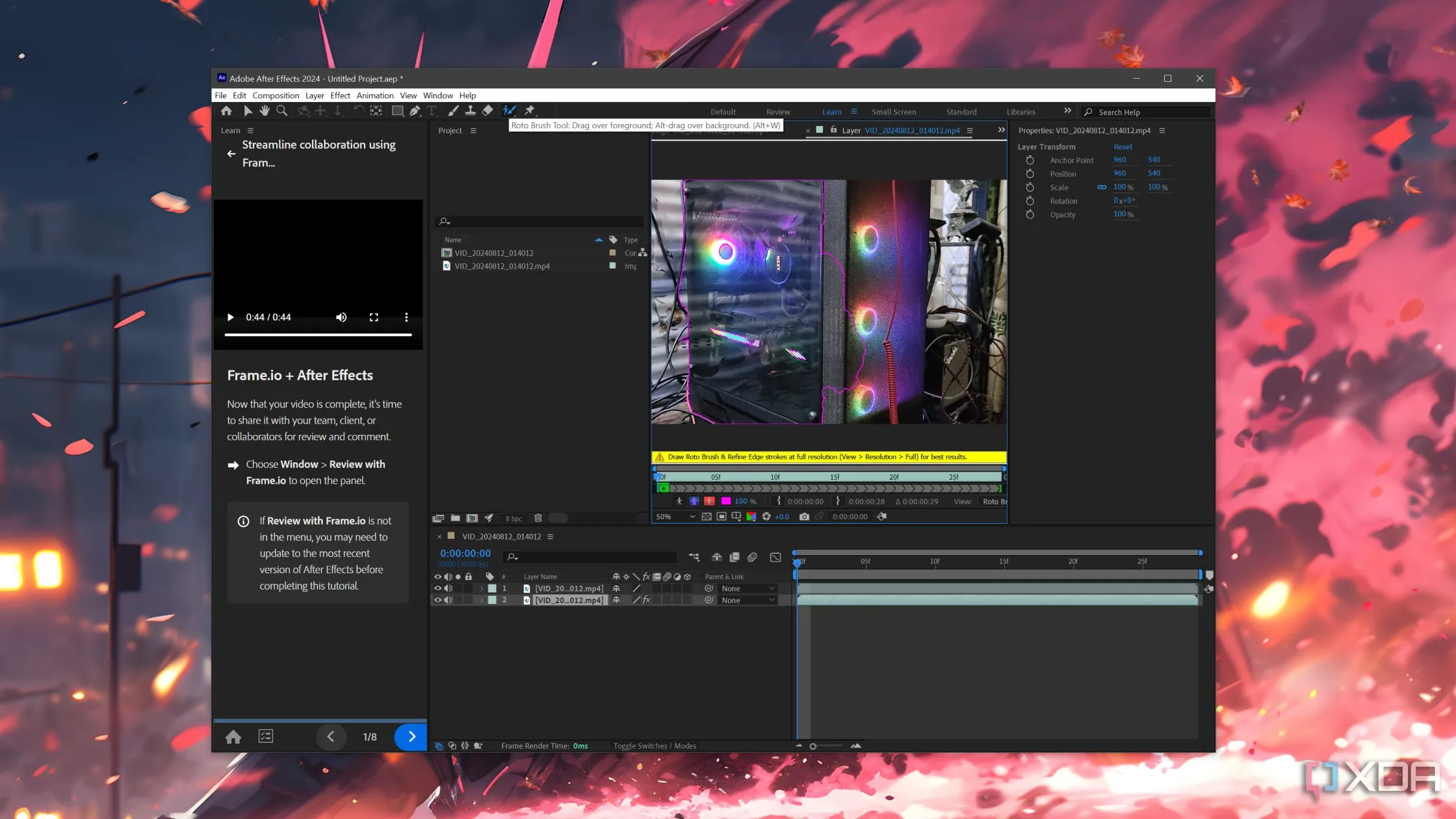Go back with the Learn panel arrow

coord(231,154)
